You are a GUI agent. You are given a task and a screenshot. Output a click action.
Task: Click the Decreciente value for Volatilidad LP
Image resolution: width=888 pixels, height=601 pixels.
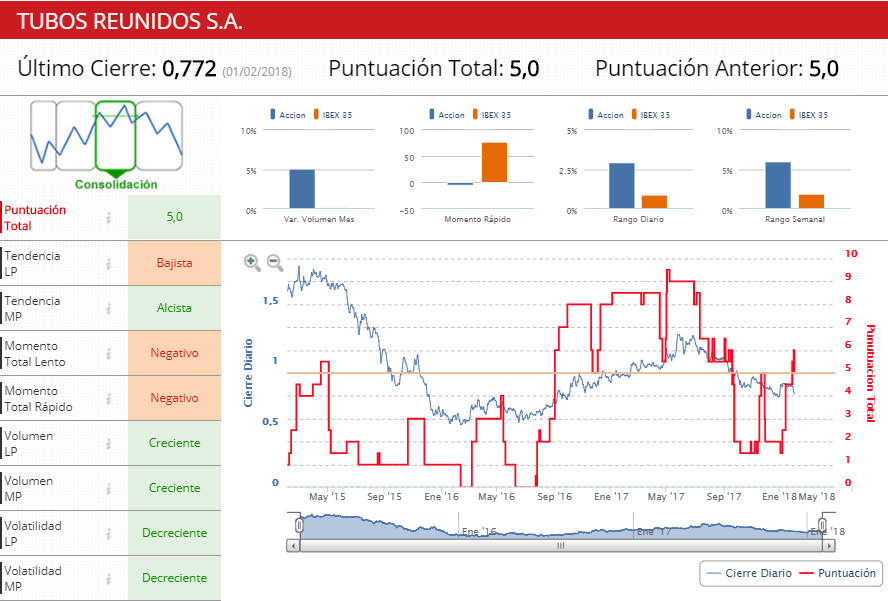click(x=174, y=533)
